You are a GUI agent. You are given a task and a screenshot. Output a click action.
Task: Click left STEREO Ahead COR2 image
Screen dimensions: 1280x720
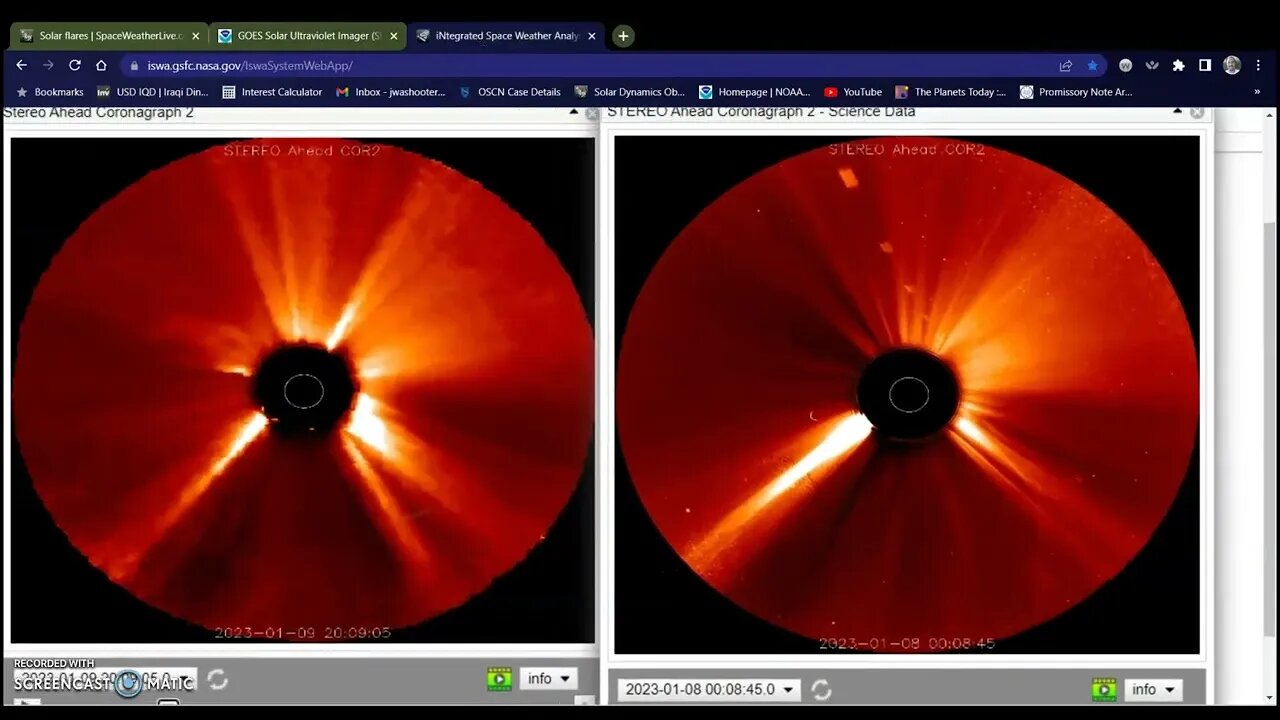pos(303,390)
